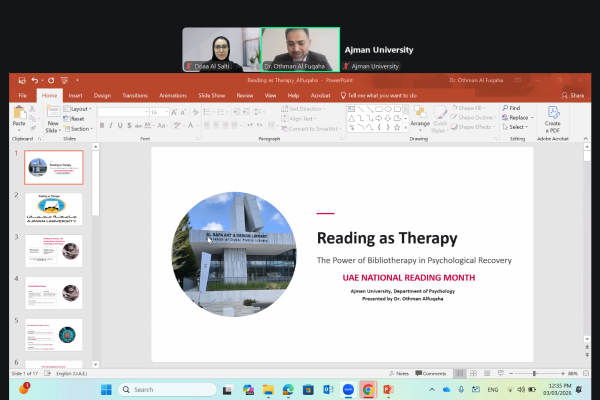
Task: Toggle bullet list formatting
Action: [x=209, y=112]
